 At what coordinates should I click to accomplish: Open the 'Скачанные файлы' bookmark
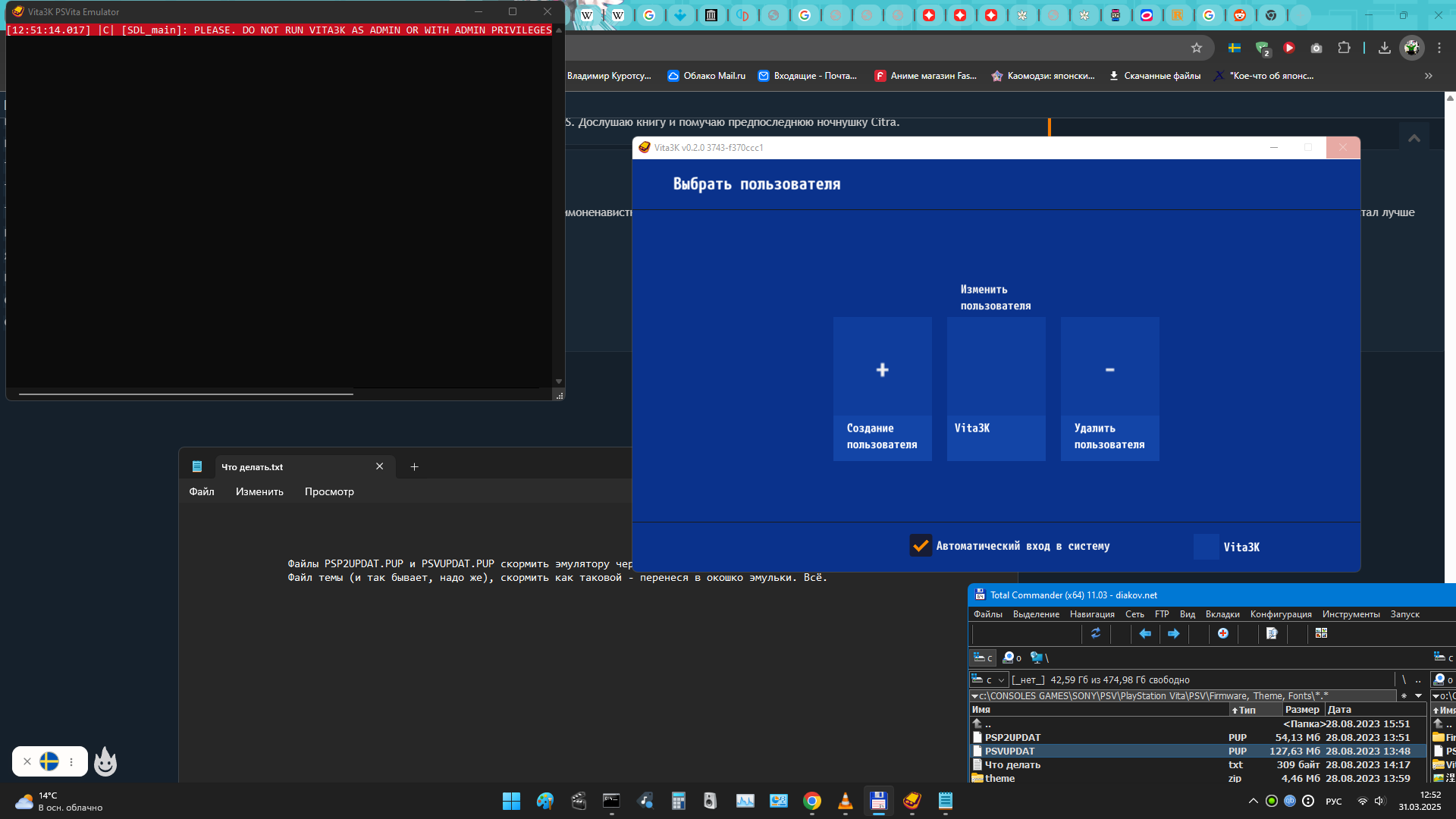pyautogui.click(x=1154, y=76)
